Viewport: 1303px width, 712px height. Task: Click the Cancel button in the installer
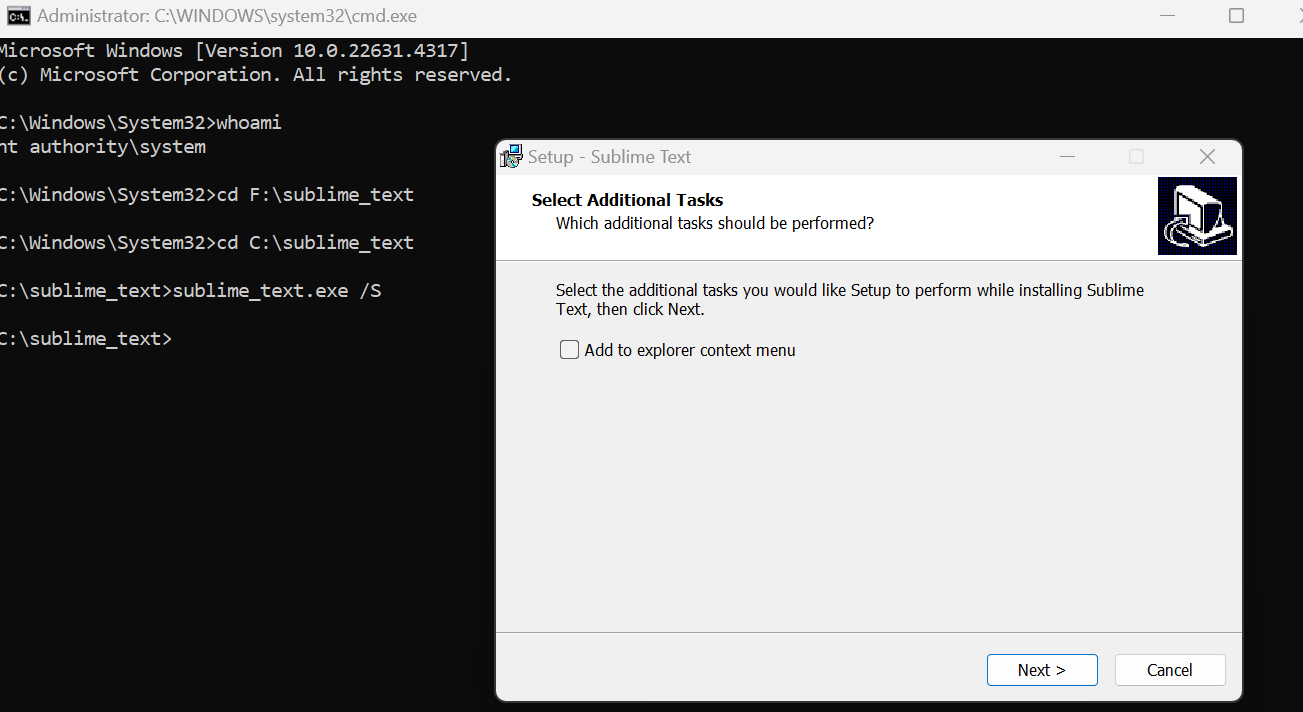tap(1170, 670)
